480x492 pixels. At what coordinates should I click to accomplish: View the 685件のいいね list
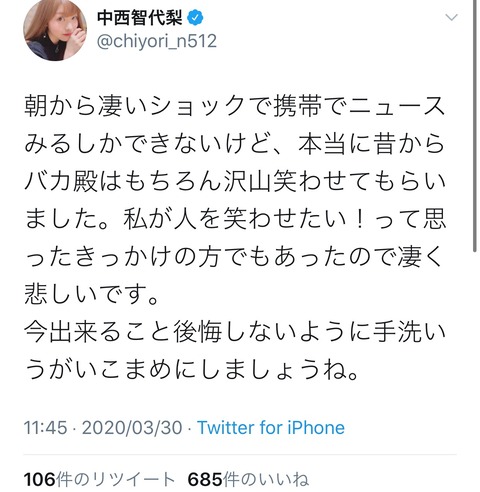point(248,479)
